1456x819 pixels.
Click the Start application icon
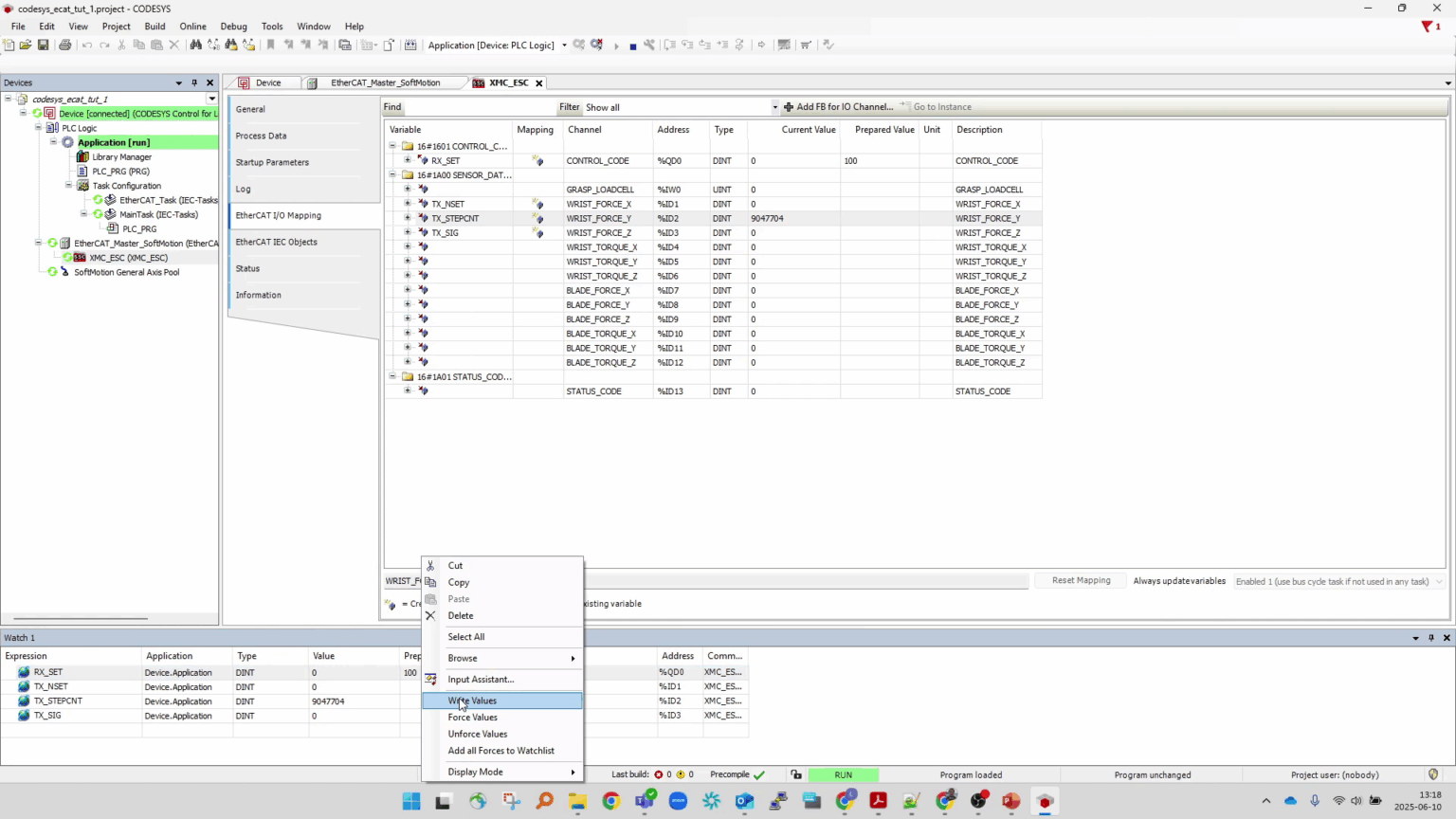click(x=617, y=45)
